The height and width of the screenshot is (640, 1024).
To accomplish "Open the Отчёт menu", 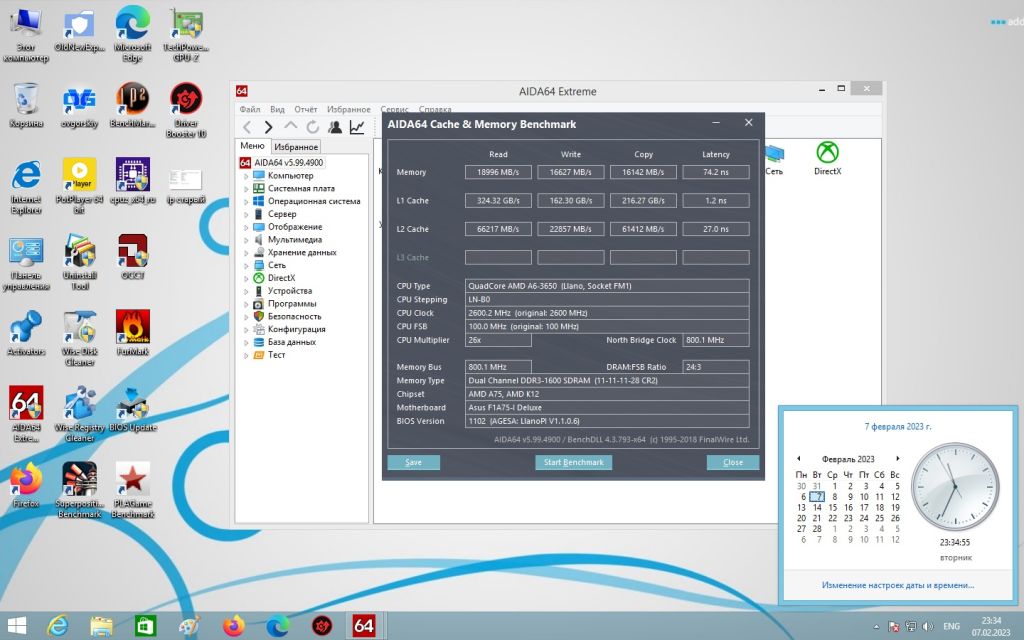I will pyautogui.click(x=306, y=109).
